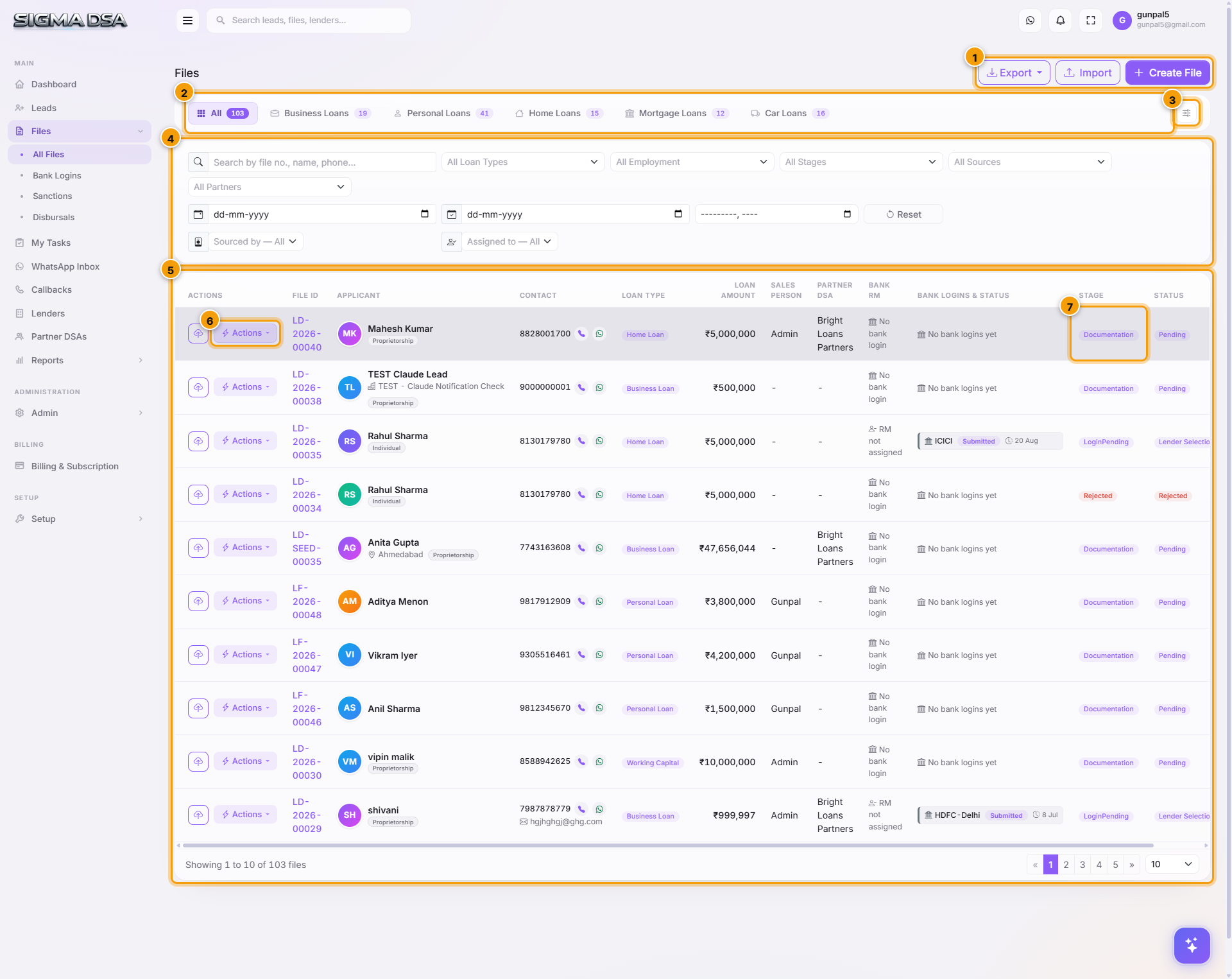Image resolution: width=1232 pixels, height=979 pixels.
Task: Click upload icon for Mahesh Kumar row
Action: click(198, 333)
